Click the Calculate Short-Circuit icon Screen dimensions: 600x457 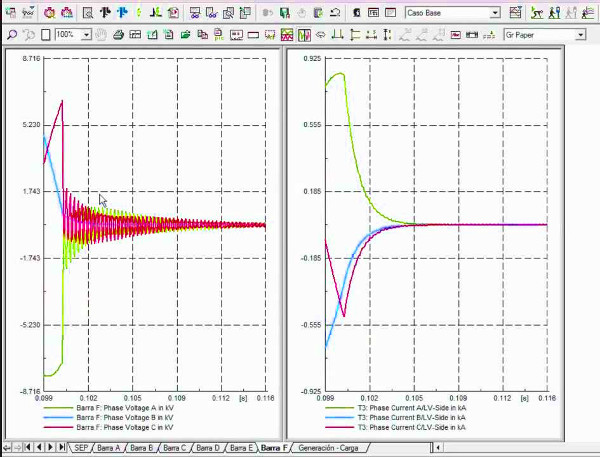(67, 13)
